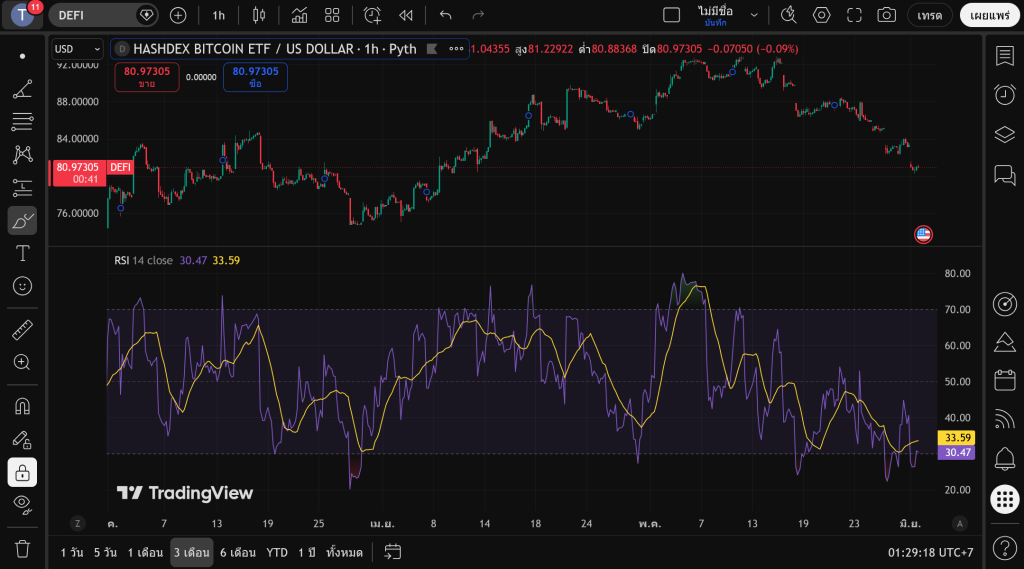Image resolution: width=1024 pixels, height=569 pixels.
Task: Click the เผยแพร่ publish button
Action: coord(989,15)
